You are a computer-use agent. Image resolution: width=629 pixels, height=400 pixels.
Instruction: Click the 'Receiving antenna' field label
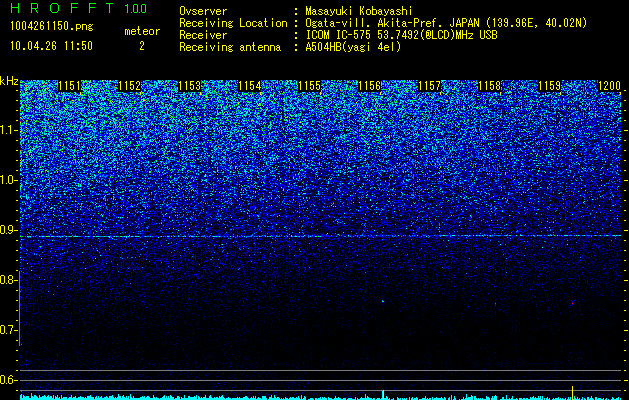pos(230,47)
